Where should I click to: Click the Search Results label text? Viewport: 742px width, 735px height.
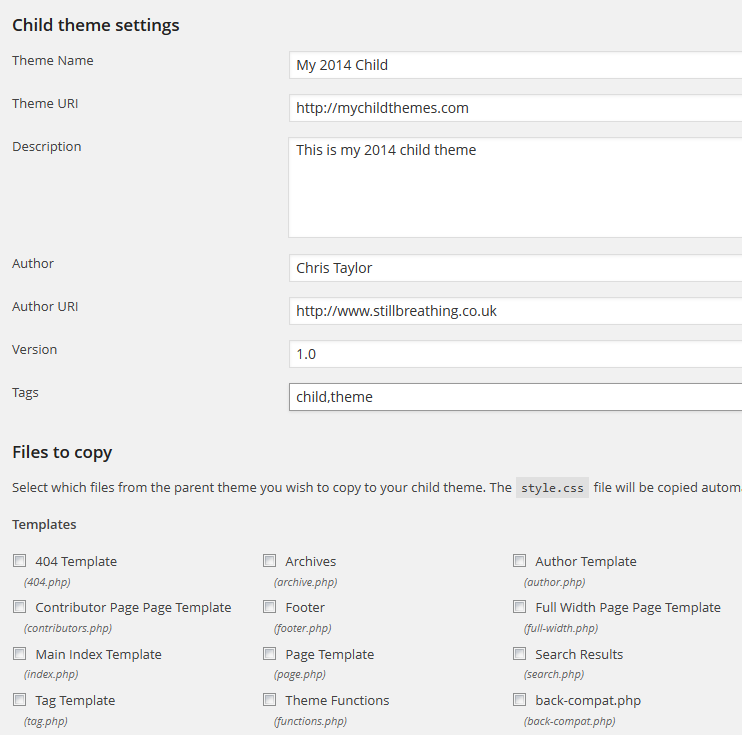[x=579, y=654]
